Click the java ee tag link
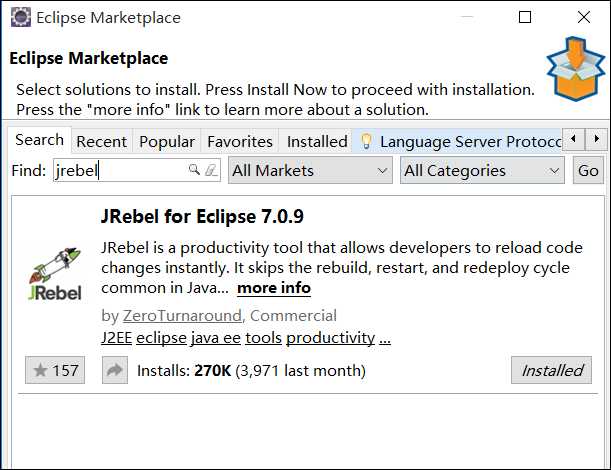Image resolution: width=611 pixels, height=470 pixels. (x=216, y=337)
